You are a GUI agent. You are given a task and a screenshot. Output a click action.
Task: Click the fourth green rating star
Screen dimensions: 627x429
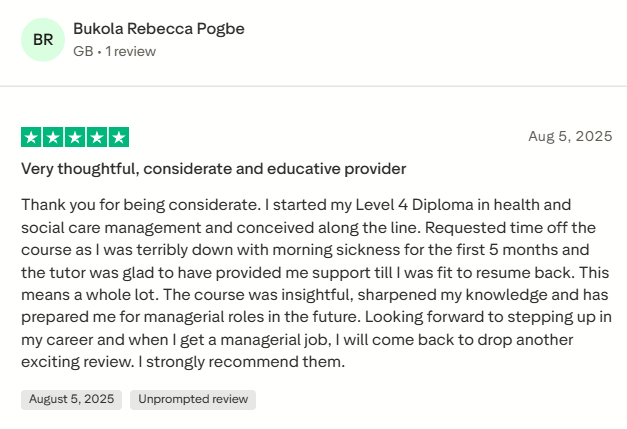[x=97, y=138]
